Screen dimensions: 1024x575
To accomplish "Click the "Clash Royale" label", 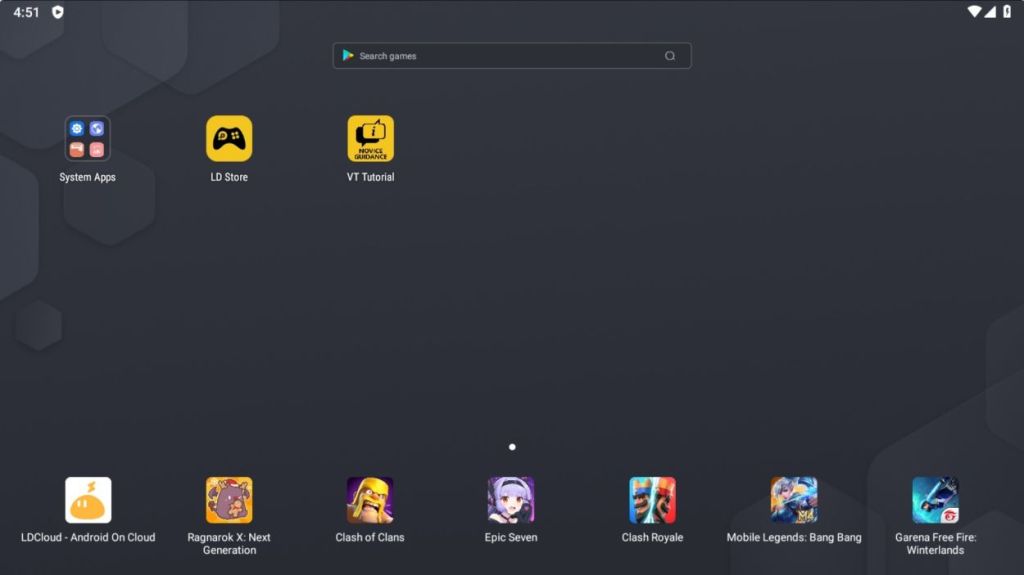I will (652, 537).
